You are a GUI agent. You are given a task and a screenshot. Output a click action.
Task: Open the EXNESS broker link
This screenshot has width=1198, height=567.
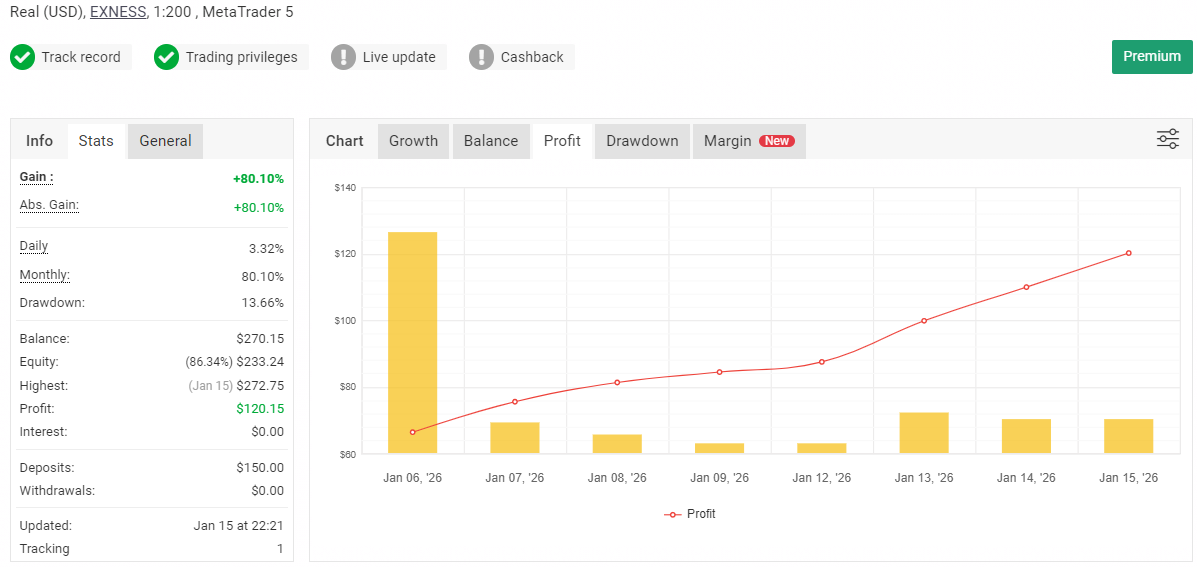(x=118, y=13)
